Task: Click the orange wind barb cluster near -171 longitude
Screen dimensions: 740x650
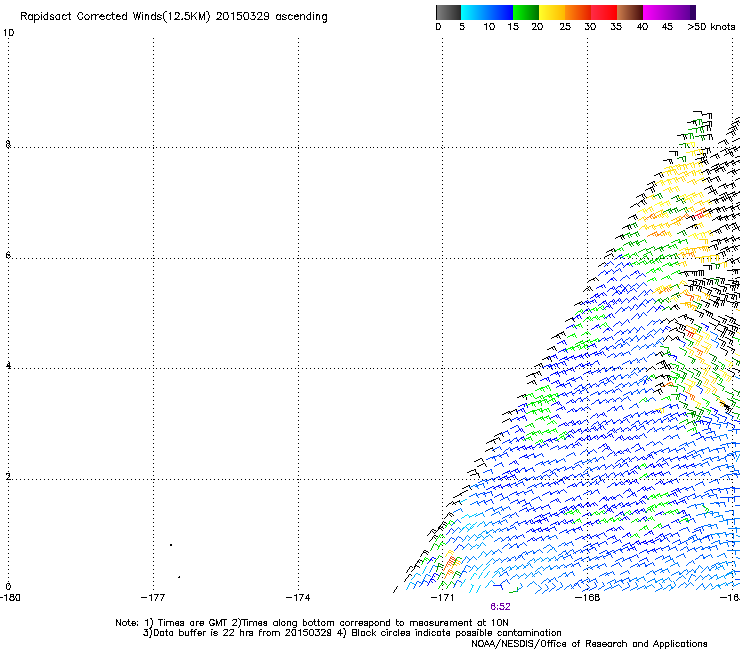Action: click(x=451, y=565)
